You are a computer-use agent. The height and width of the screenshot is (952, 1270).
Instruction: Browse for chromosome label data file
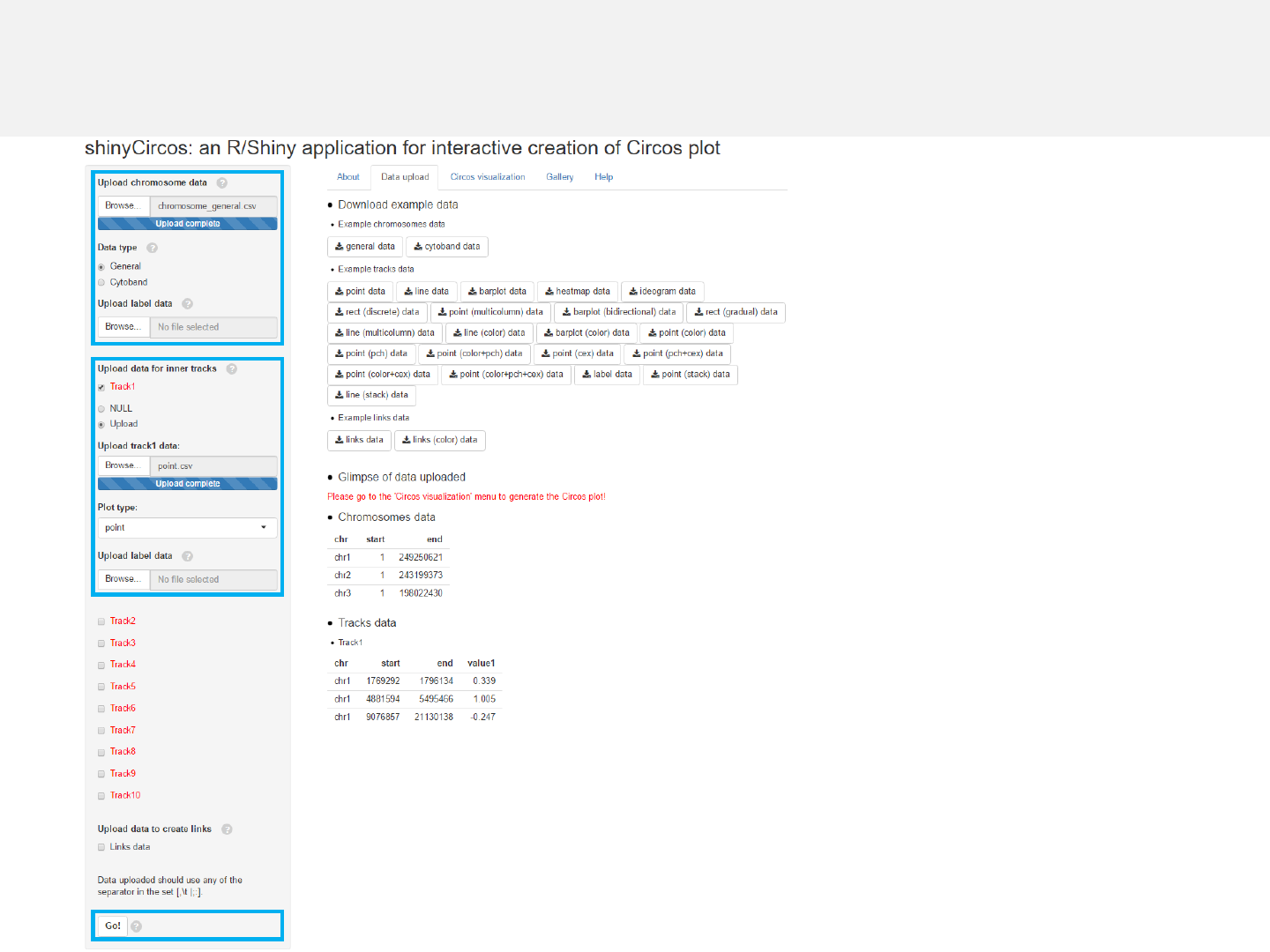pyautogui.click(x=123, y=327)
